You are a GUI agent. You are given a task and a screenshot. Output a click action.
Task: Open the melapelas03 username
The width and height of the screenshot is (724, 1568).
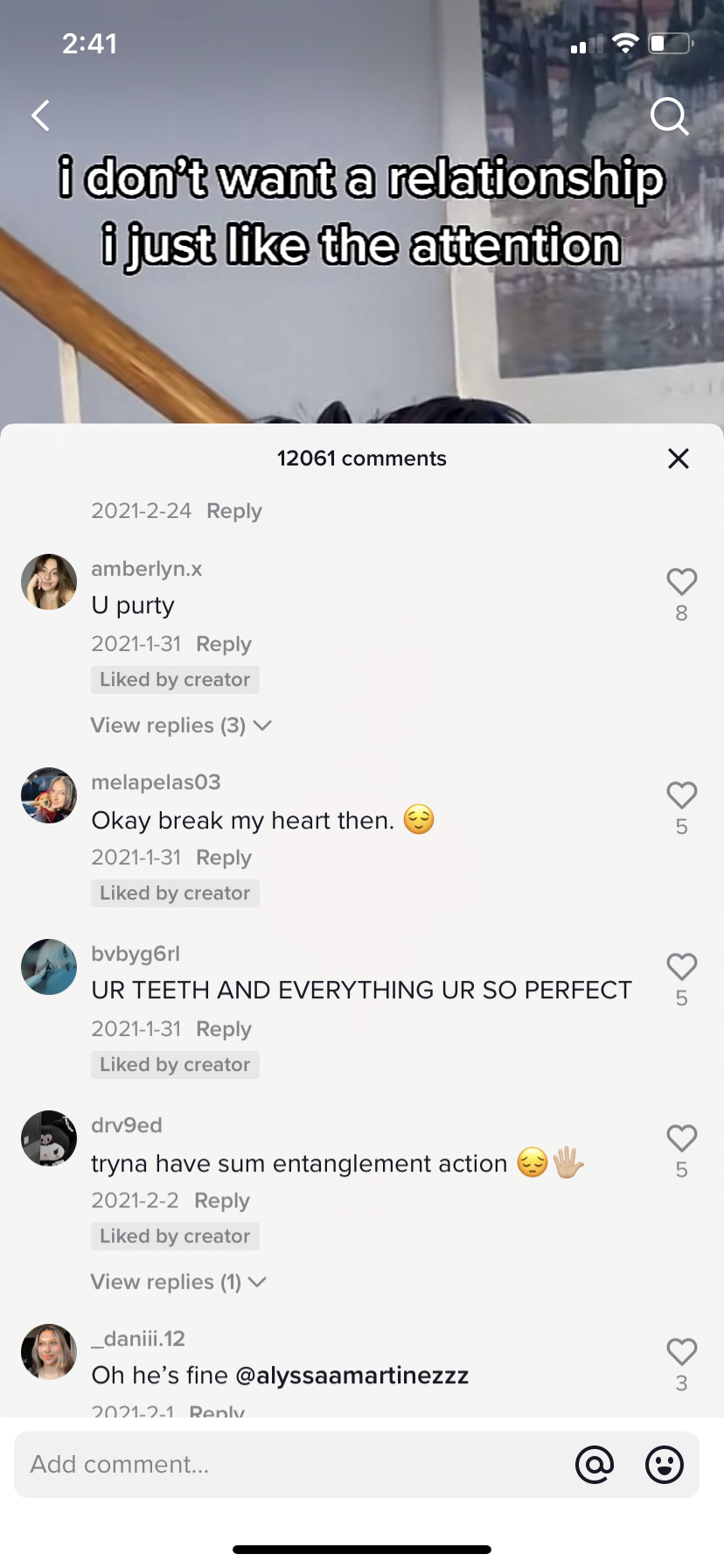[156, 782]
